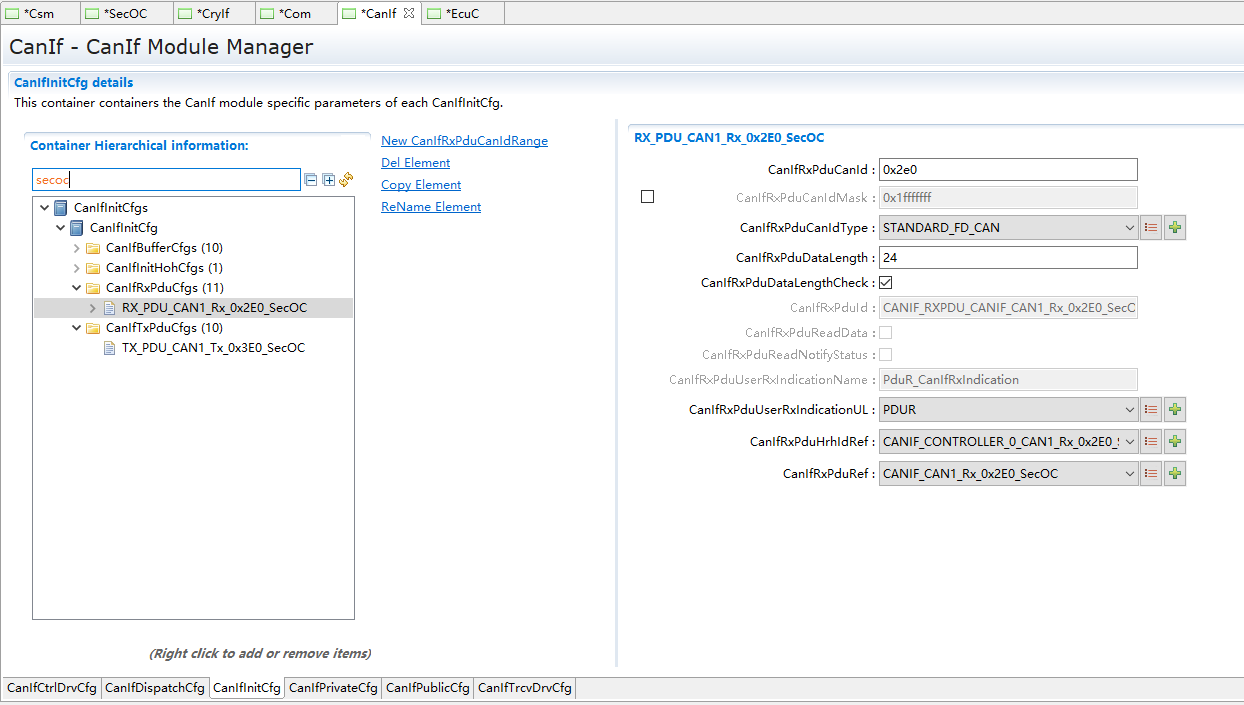The width and height of the screenshot is (1244, 705).
Task: Click green plus next to CanIfRxPduUserRxIndicationUL
Action: pyautogui.click(x=1175, y=410)
